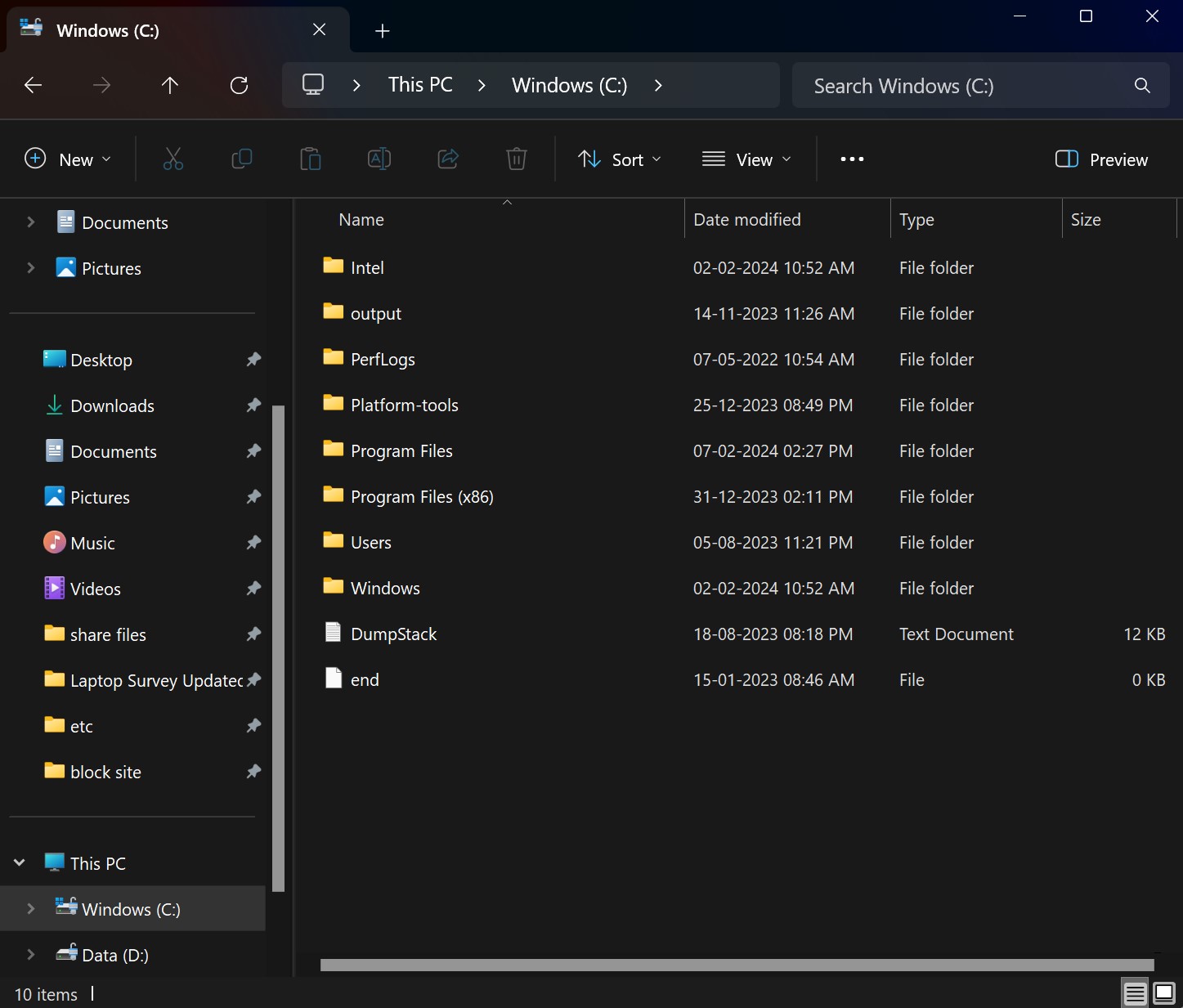Sort by the Type column header

(x=976, y=220)
